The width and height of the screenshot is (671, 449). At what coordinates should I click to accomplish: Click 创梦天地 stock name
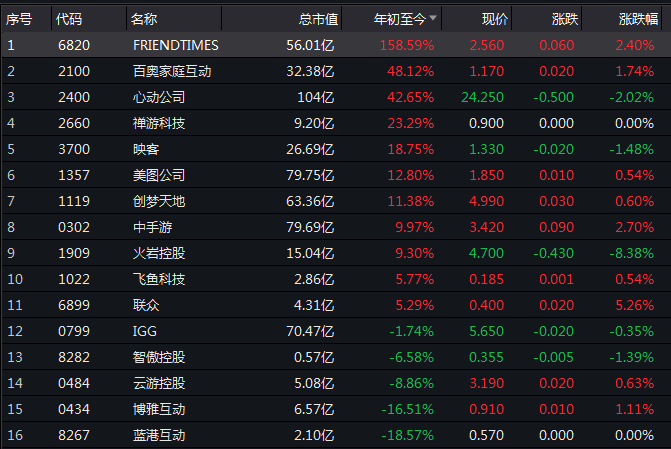pyautogui.click(x=159, y=201)
